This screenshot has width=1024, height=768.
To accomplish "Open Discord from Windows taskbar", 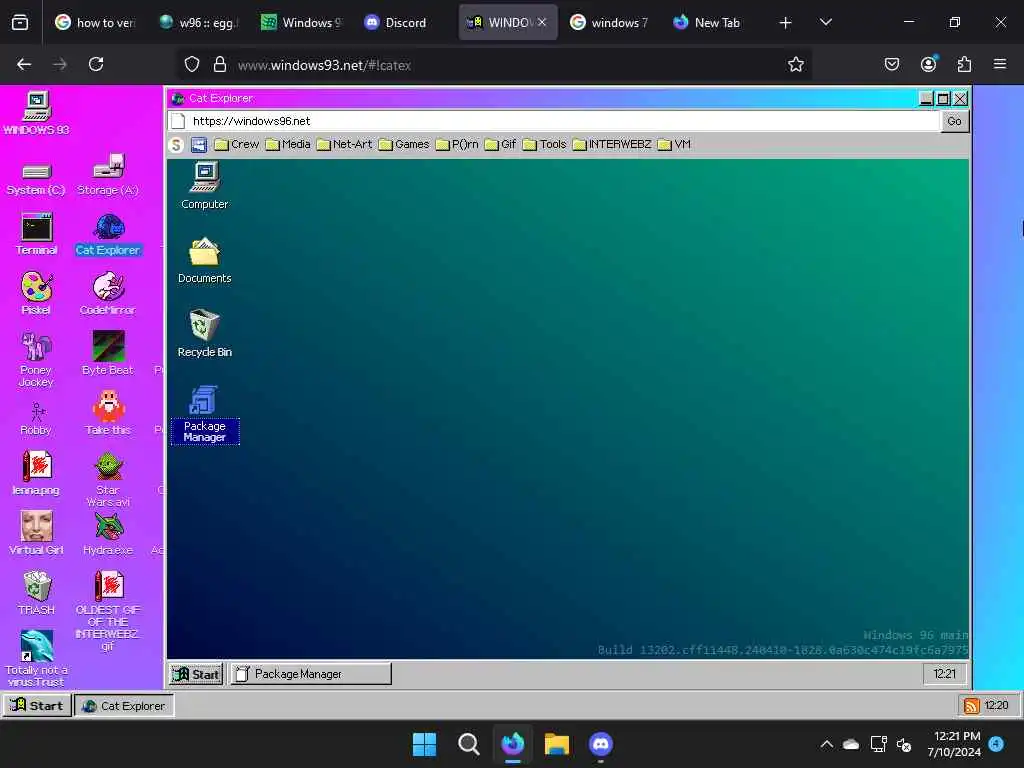I will [601, 744].
